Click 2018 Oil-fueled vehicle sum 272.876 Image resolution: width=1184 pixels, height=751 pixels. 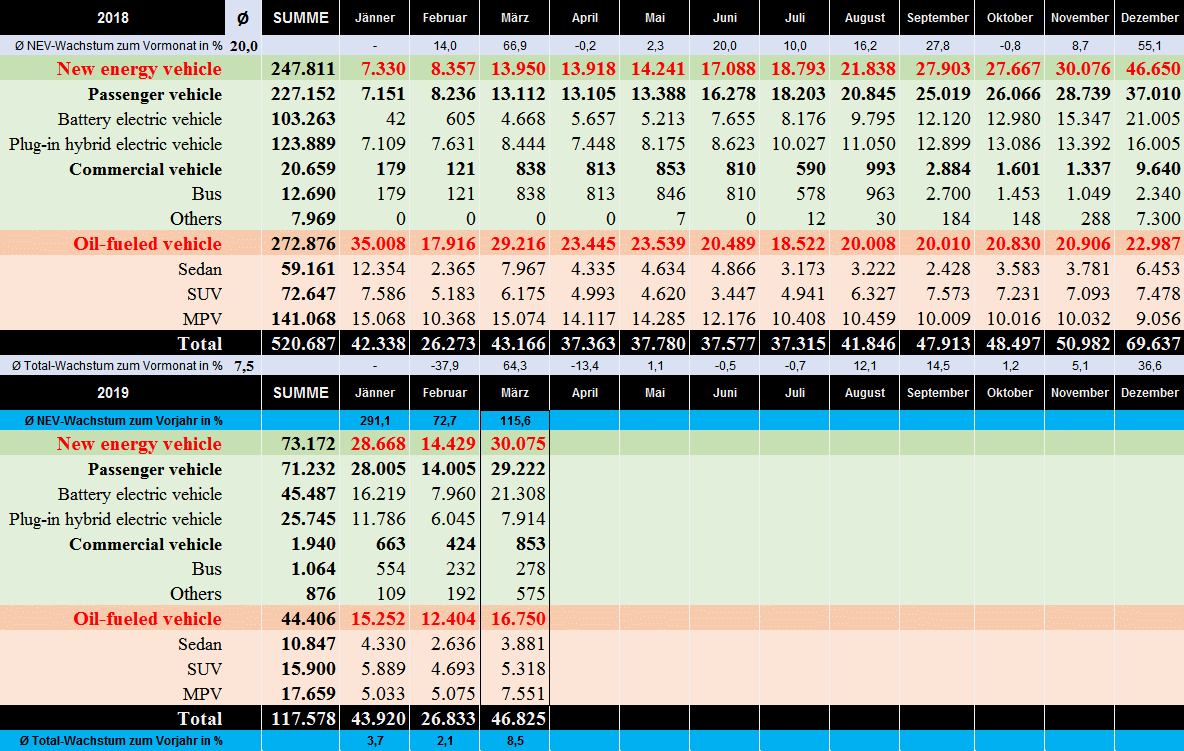[x=301, y=244]
